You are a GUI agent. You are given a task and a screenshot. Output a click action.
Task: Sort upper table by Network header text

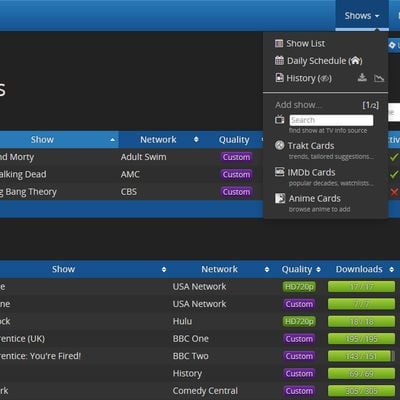pyautogui.click(x=158, y=139)
